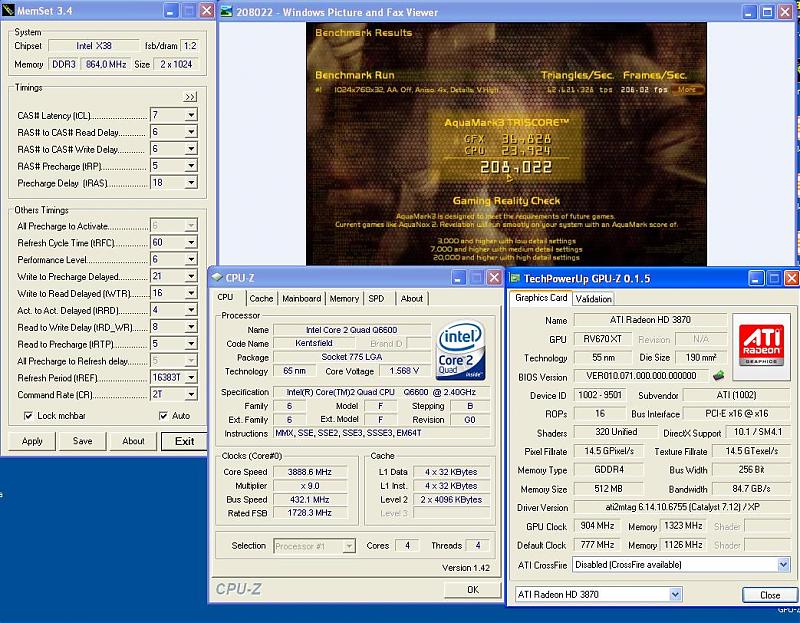Switch to the Graphics Card tab in GPU-Z

pos(541,298)
